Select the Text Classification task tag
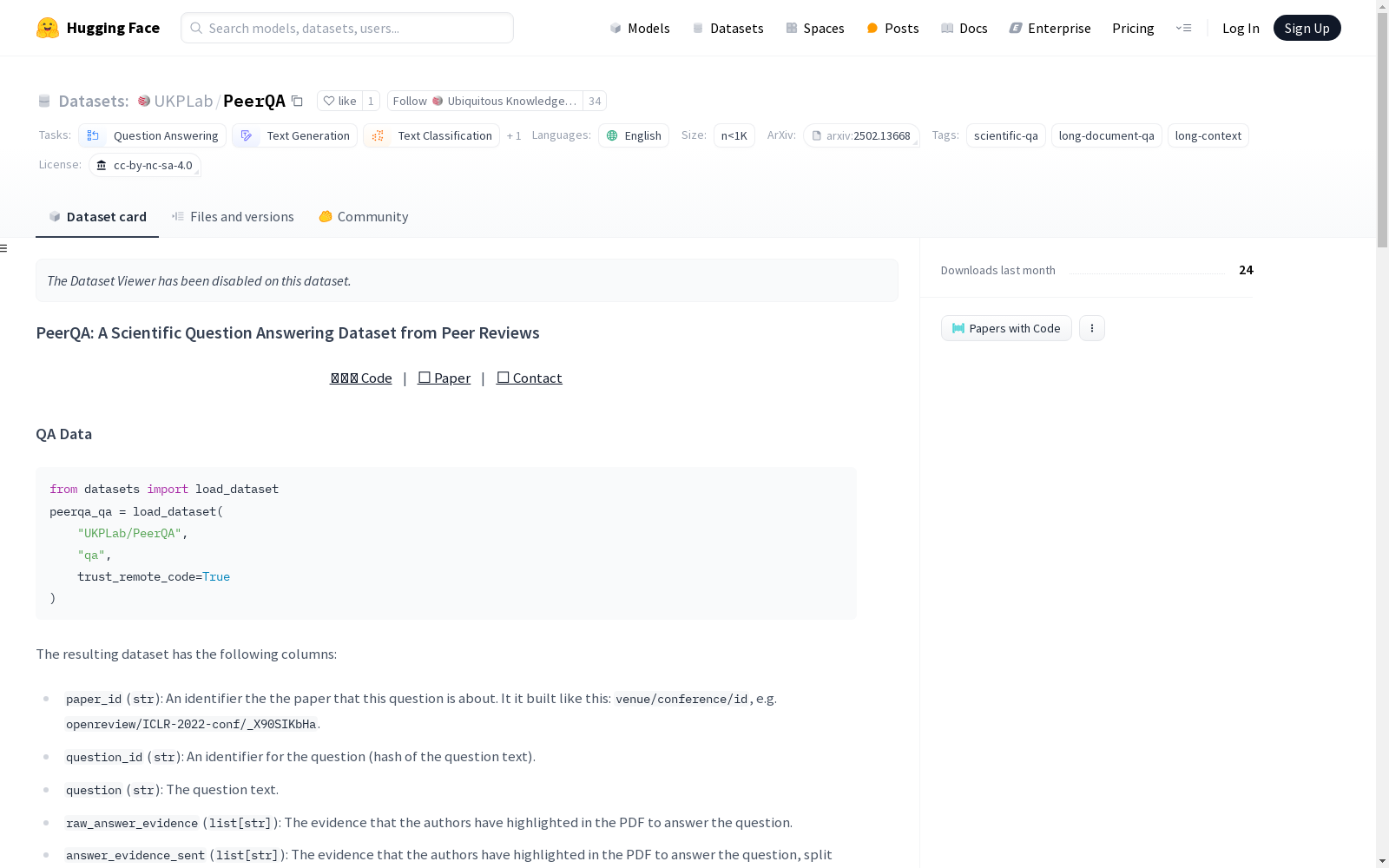Screen dimensions: 1389x868 click(431, 135)
